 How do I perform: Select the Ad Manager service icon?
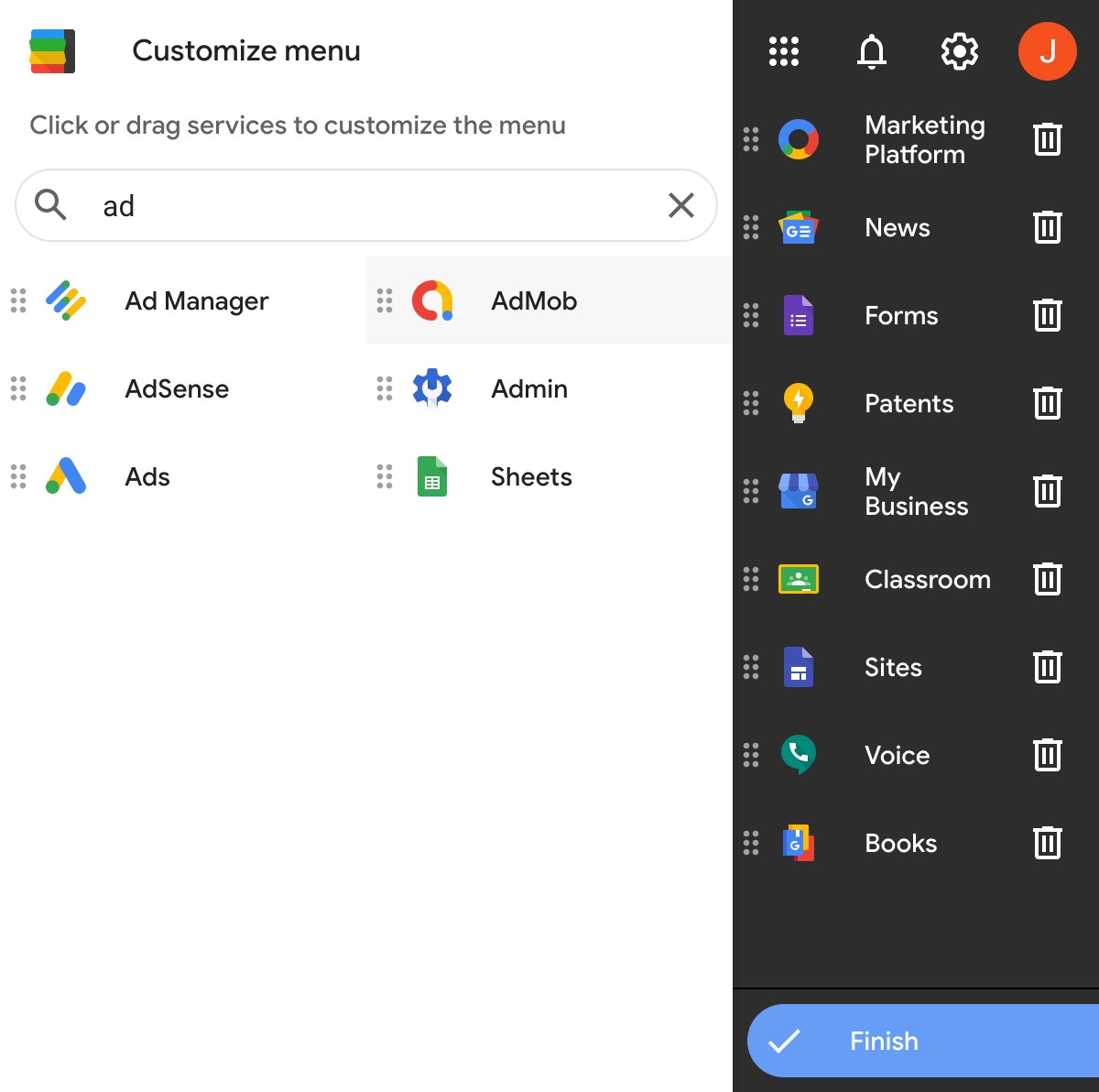(x=64, y=300)
